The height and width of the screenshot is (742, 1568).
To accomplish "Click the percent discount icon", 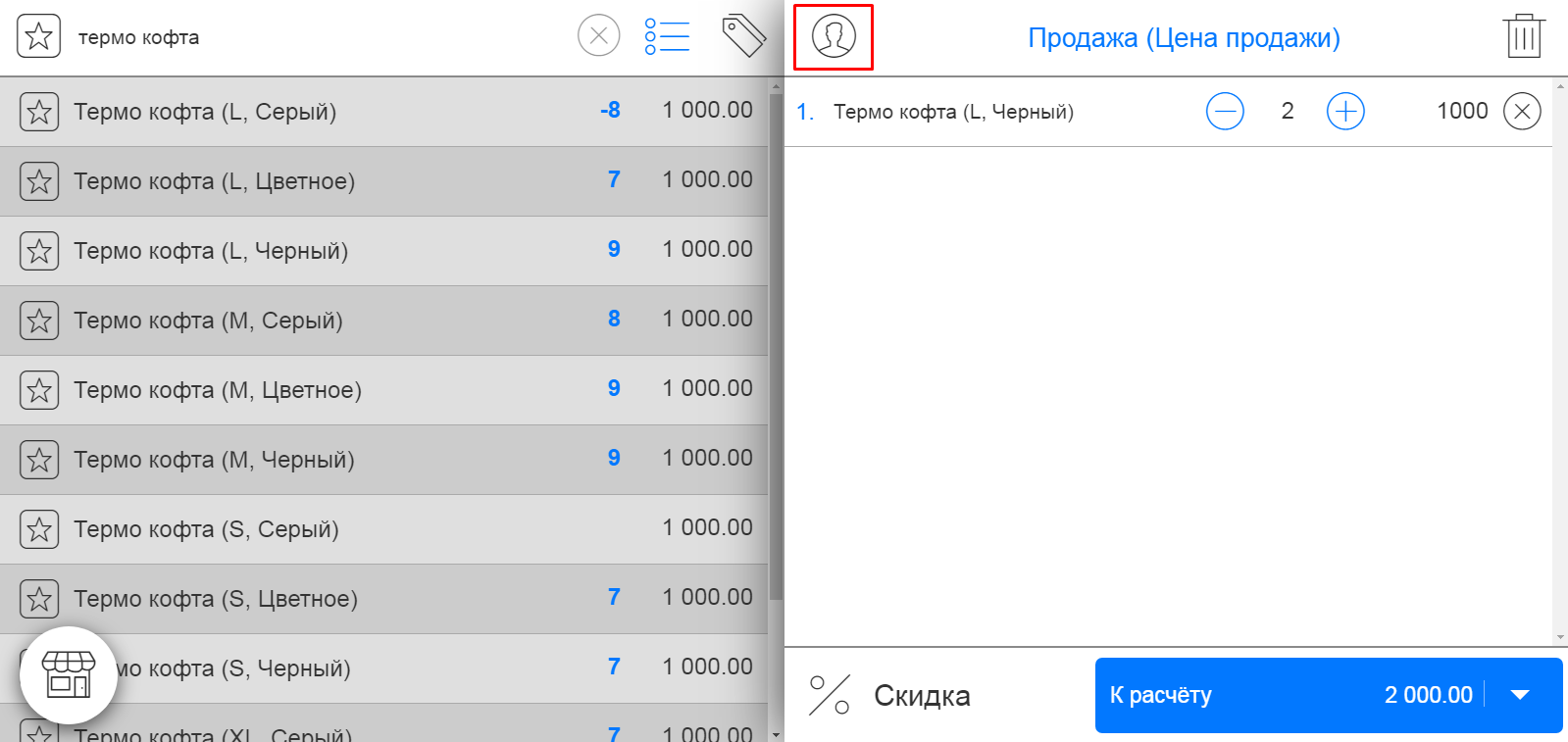I will coord(830,695).
